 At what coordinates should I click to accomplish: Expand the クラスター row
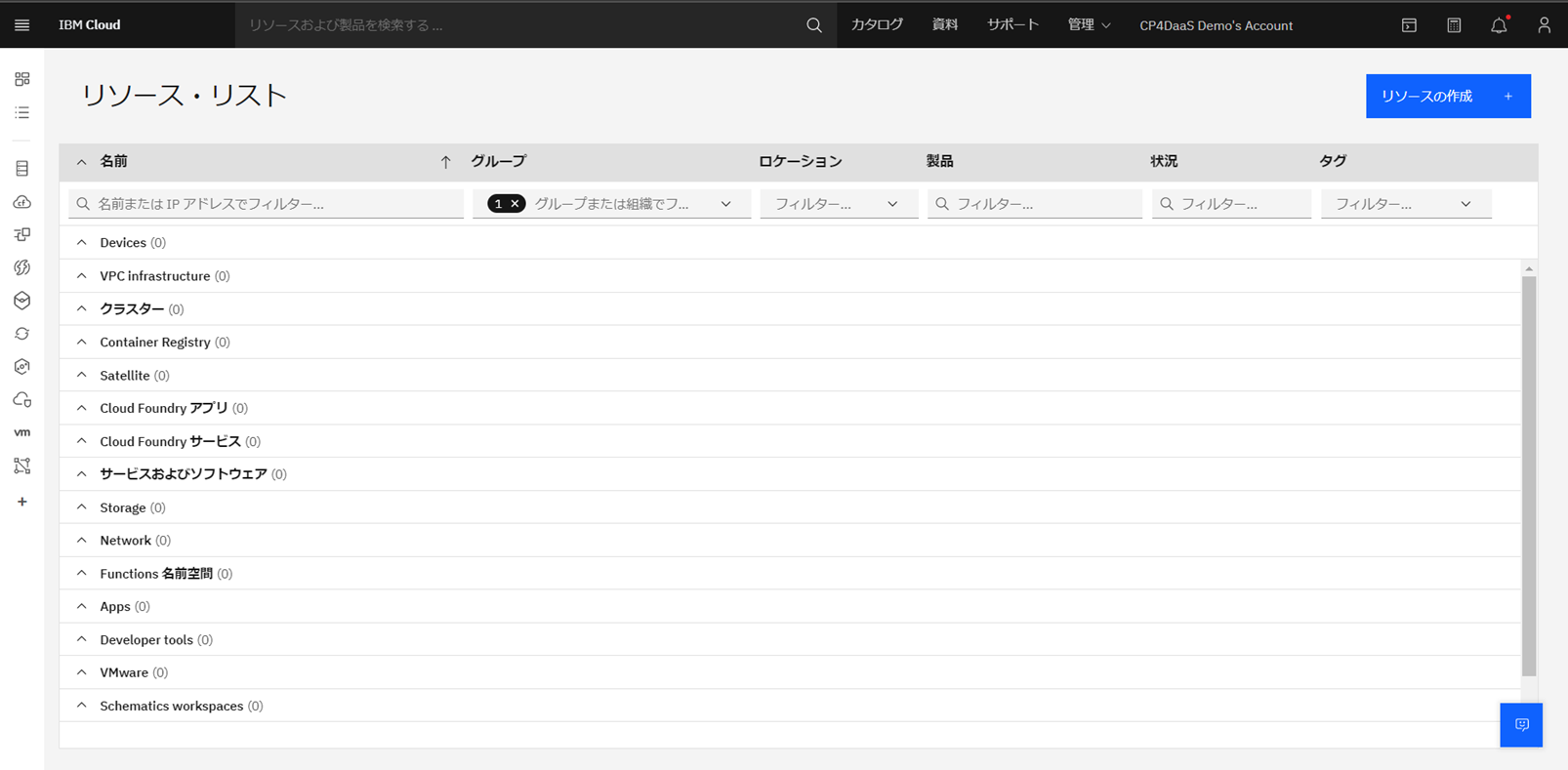[82, 309]
